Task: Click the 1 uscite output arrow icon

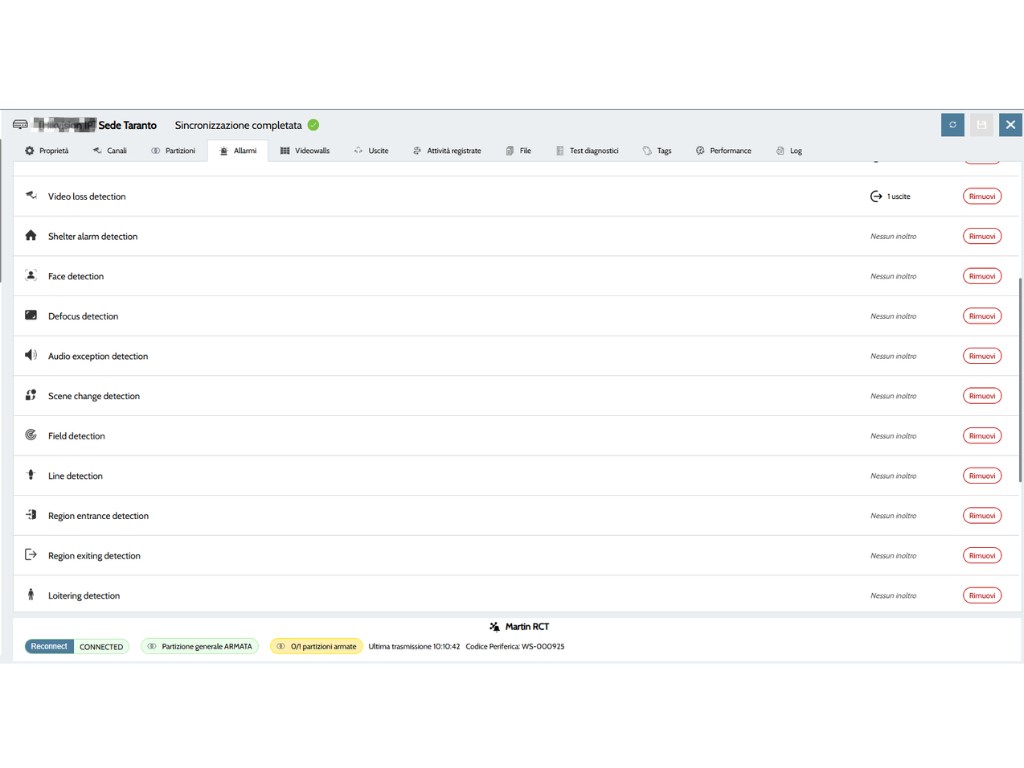Action: (x=876, y=196)
